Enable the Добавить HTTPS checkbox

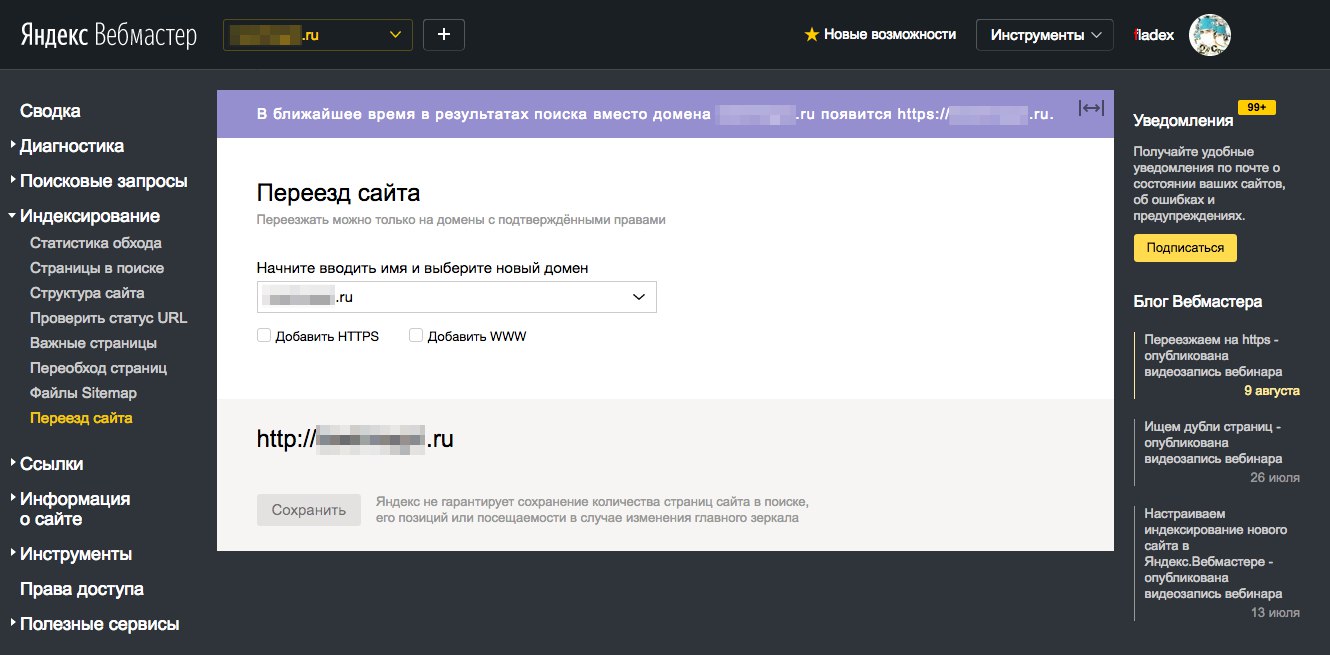[264, 336]
